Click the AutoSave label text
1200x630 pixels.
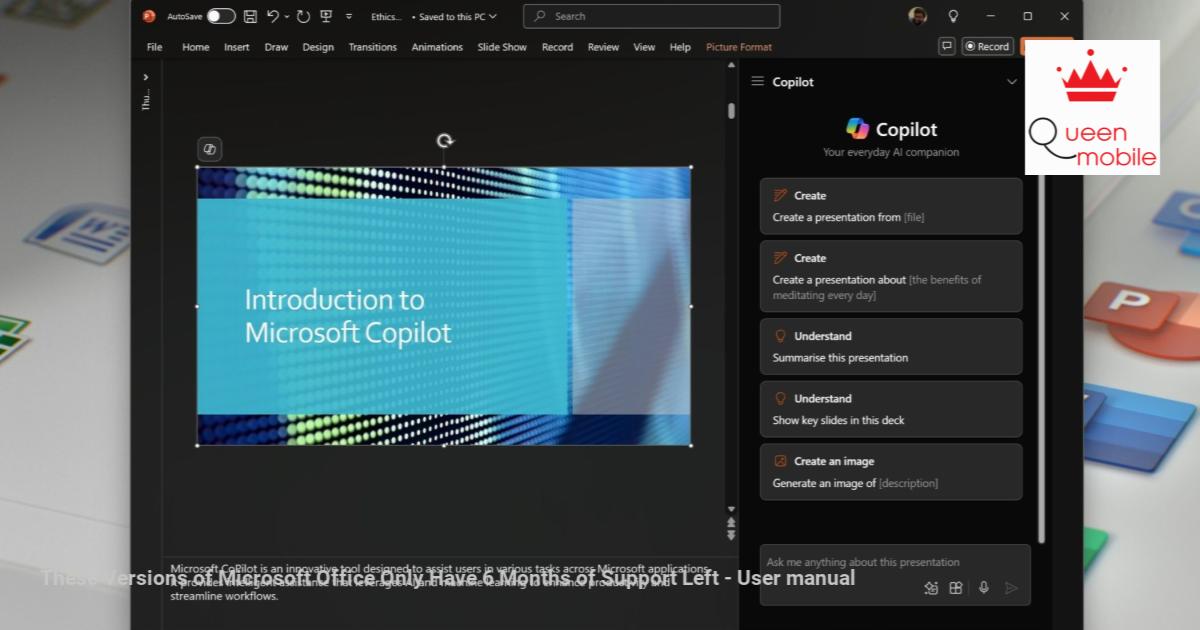coord(185,16)
